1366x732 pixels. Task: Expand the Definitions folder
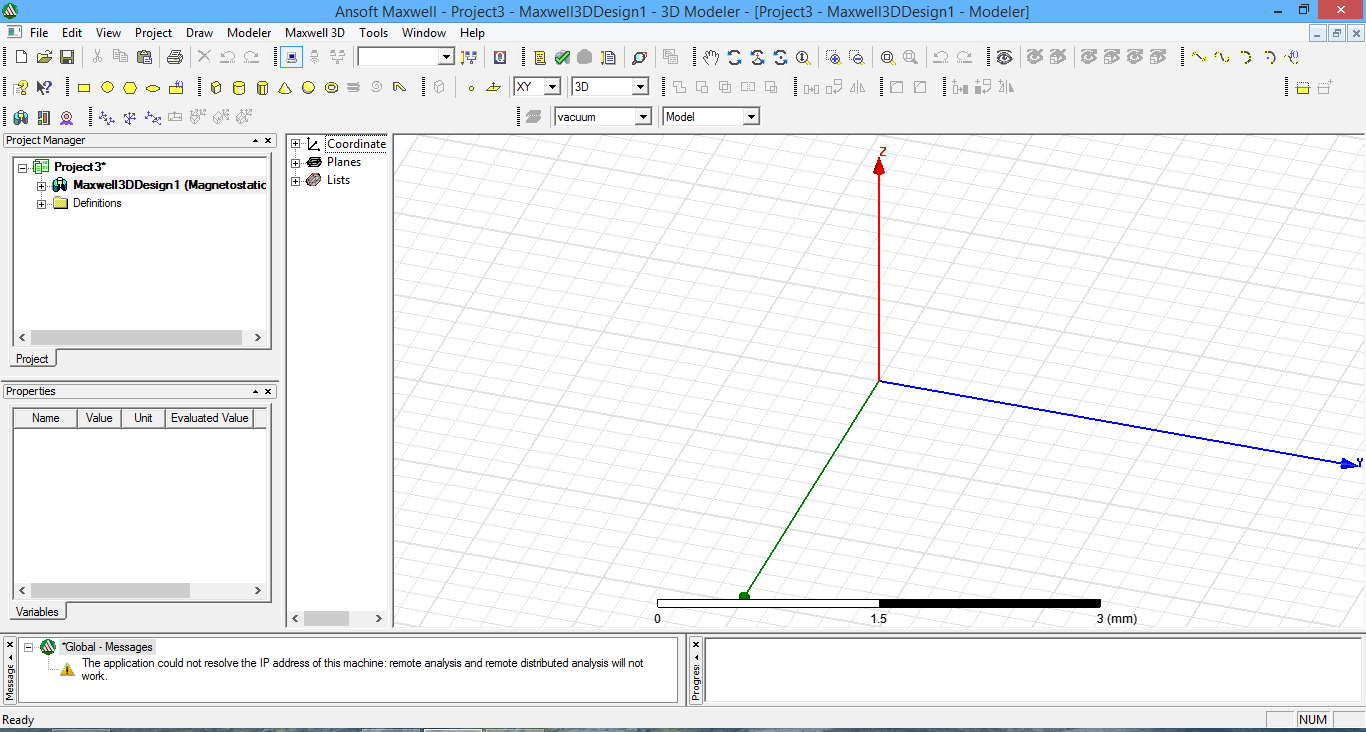coord(41,203)
